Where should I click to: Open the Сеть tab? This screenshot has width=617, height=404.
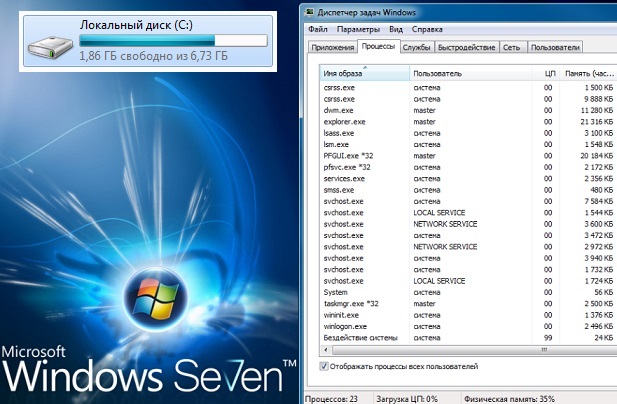[511, 47]
